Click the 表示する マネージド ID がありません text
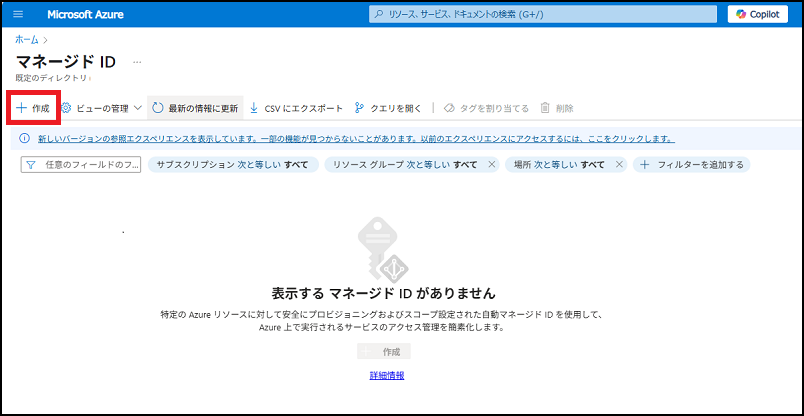The height and width of the screenshot is (416, 804). point(384,293)
